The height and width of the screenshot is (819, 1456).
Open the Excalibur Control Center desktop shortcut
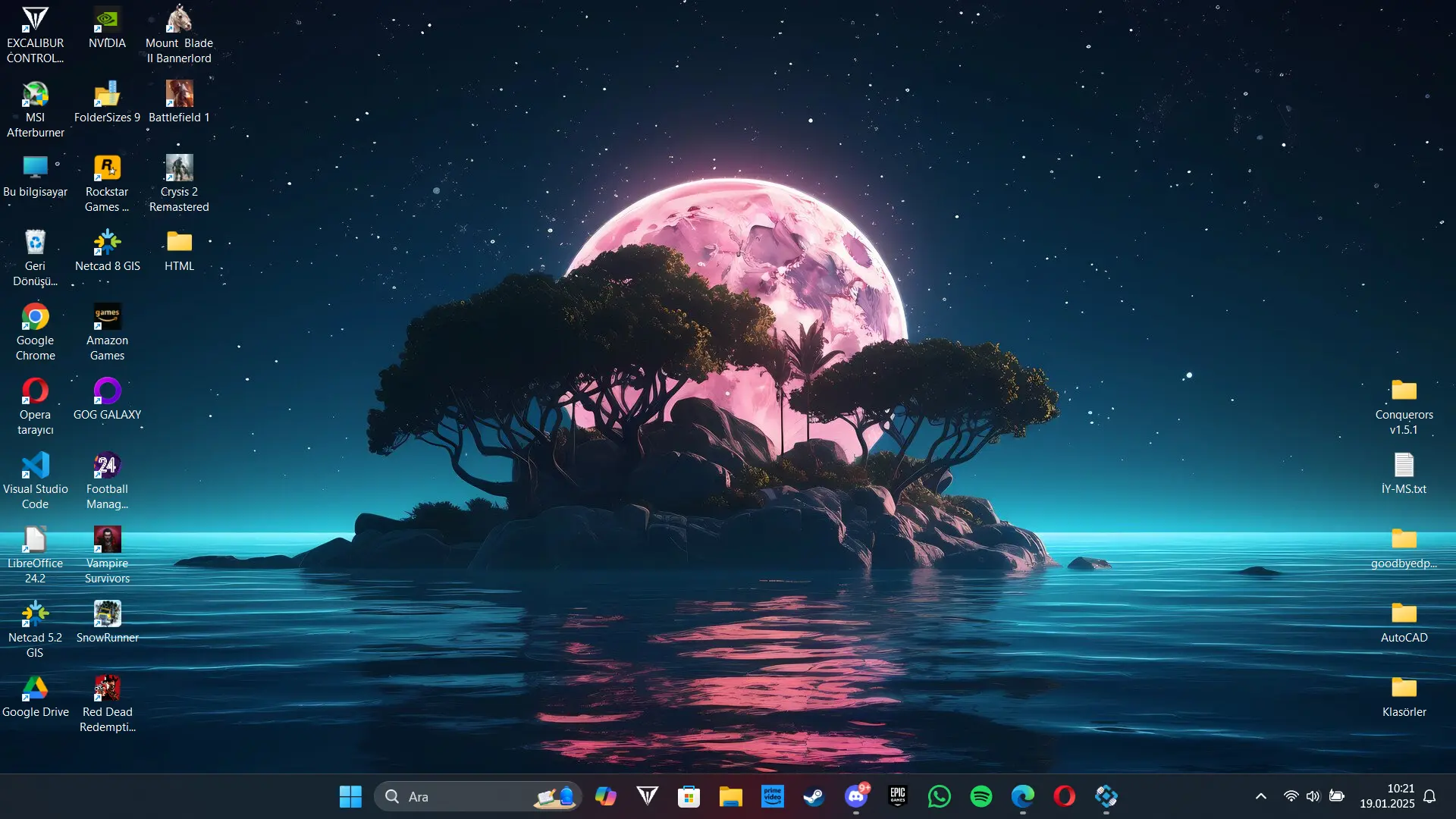[x=35, y=35]
